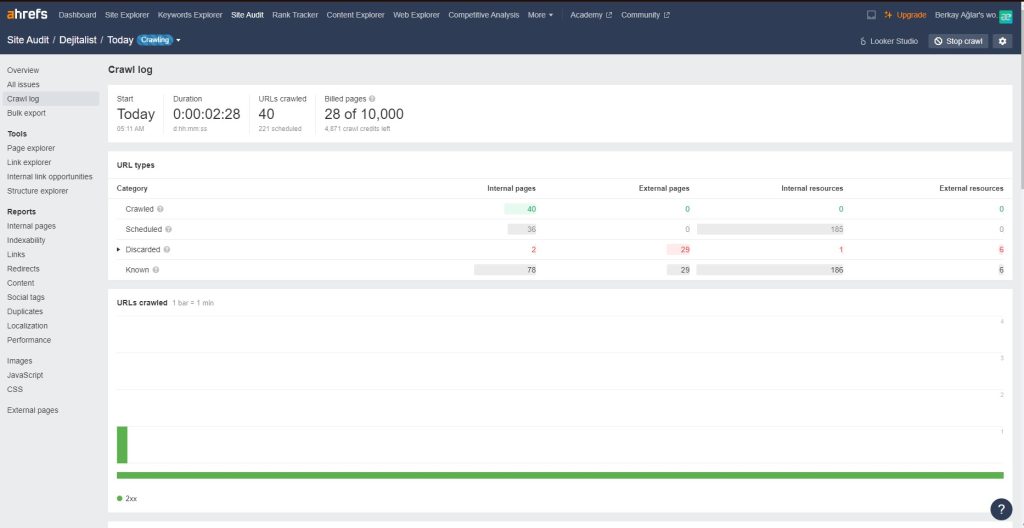Open Keywords Explorer
This screenshot has height=528, width=1024.
[190, 15]
